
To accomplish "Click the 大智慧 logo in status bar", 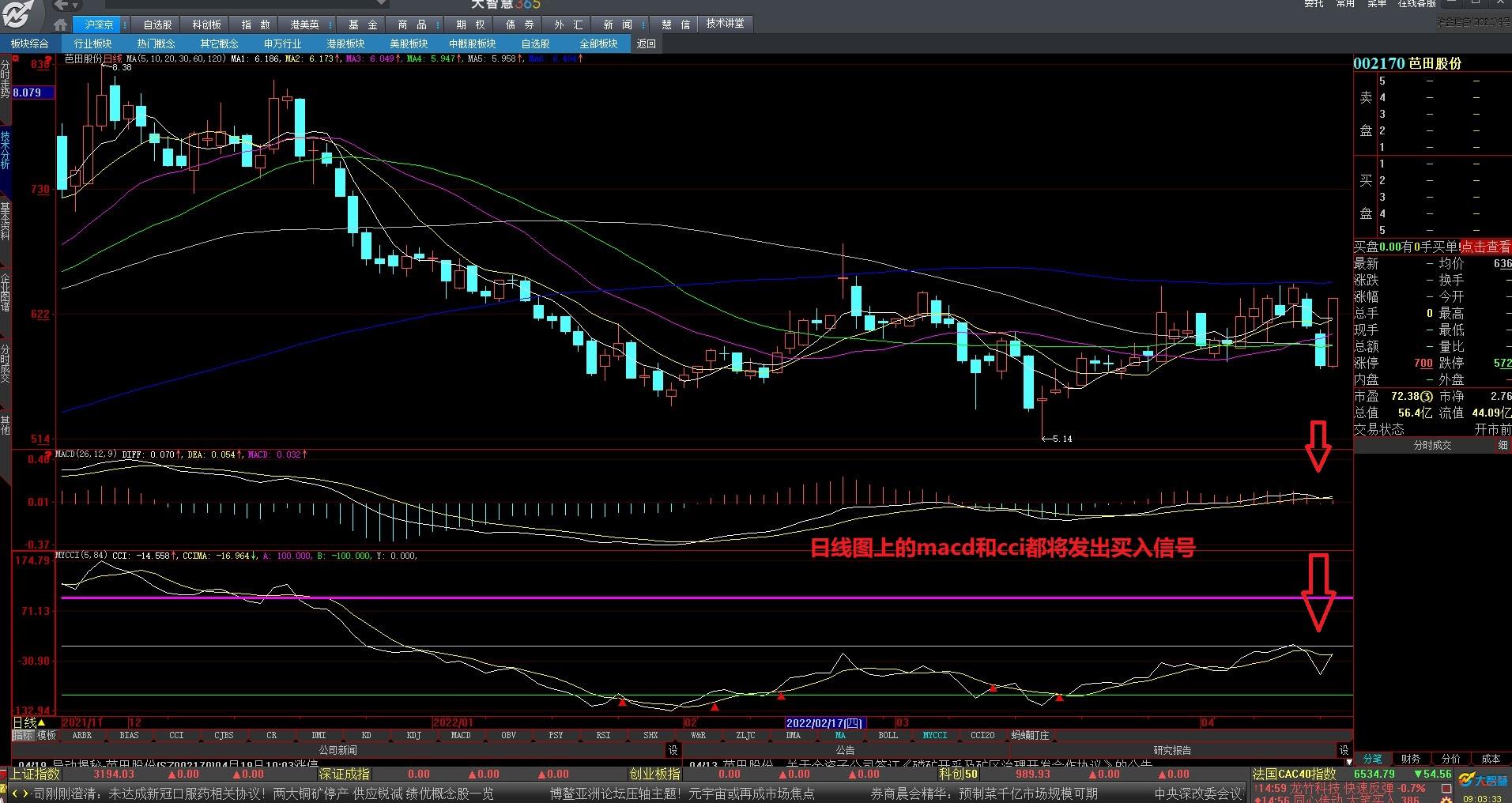I will 1484,781.
